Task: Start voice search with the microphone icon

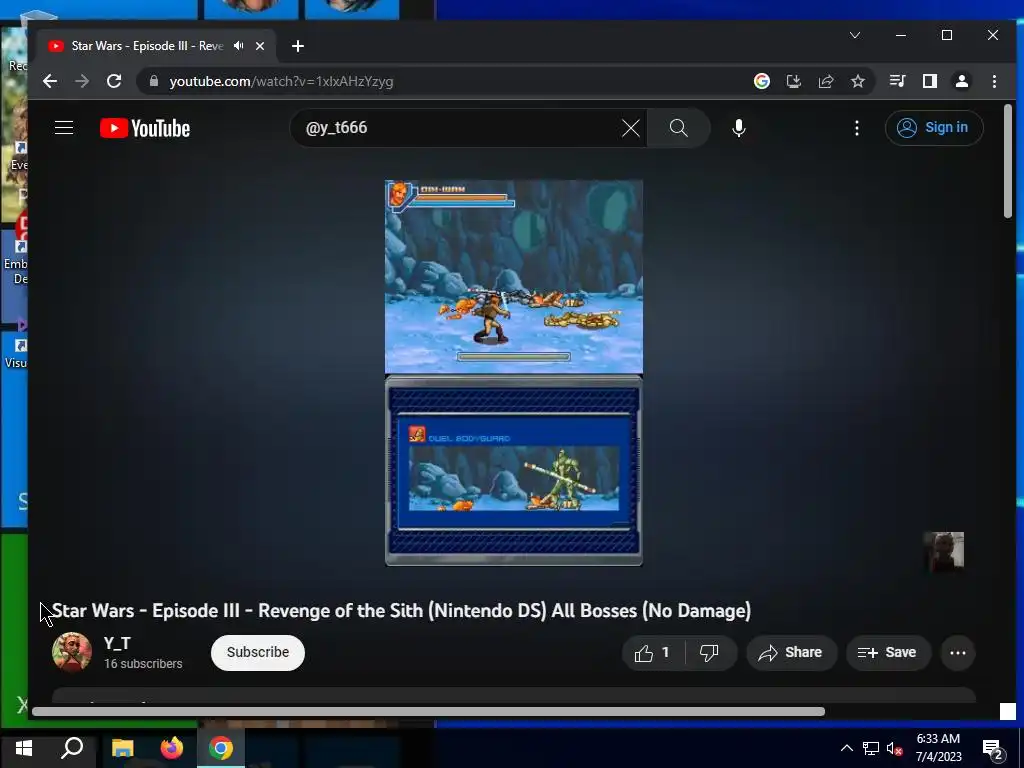Action: pos(739,128)
